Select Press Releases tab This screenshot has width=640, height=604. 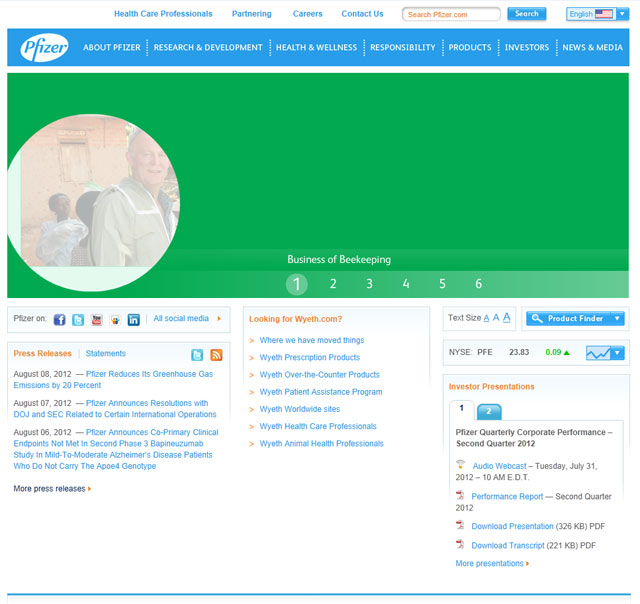(42, 353)
